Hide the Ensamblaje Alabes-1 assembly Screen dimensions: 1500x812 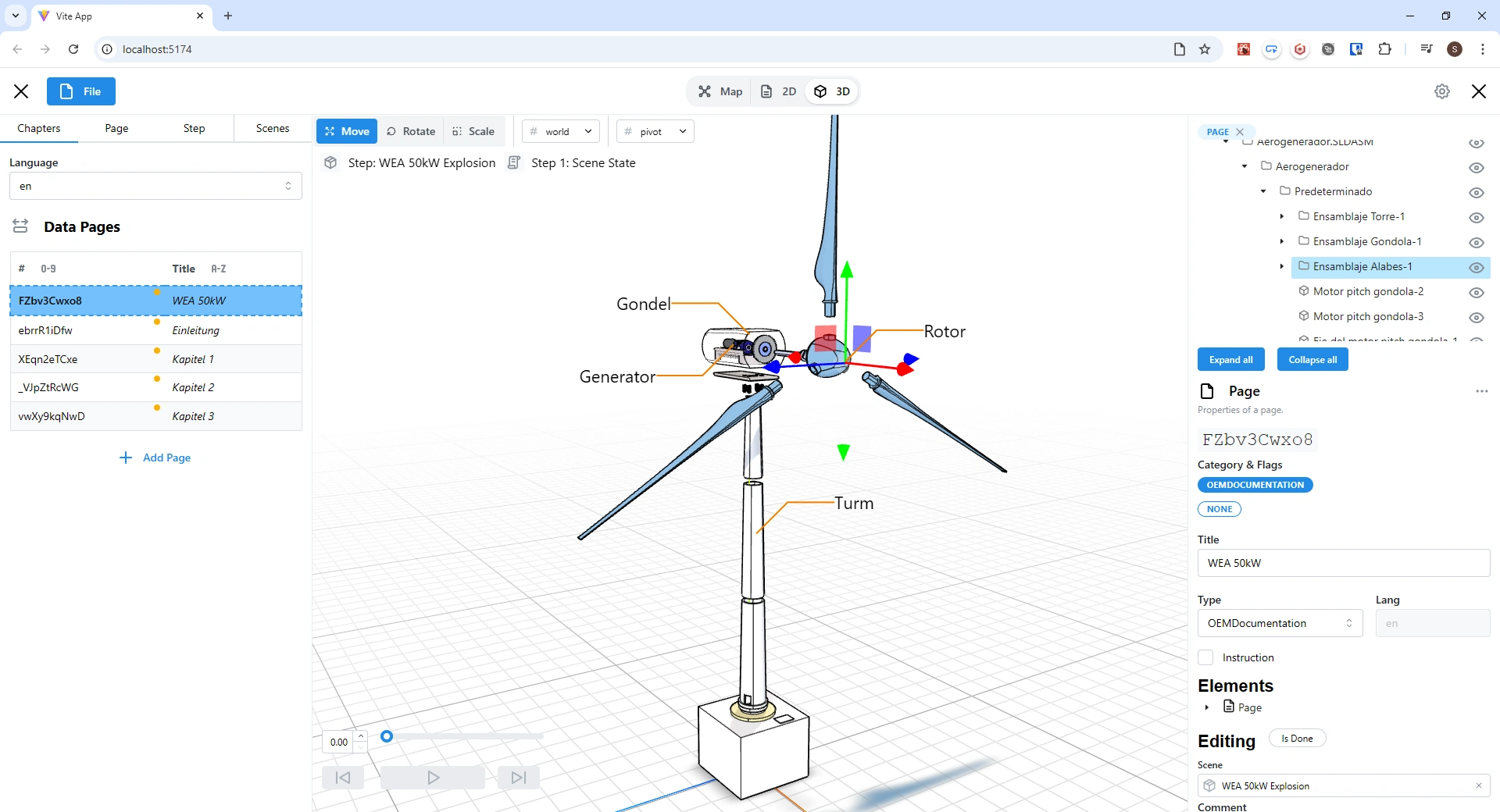(x=1477, y=268)
